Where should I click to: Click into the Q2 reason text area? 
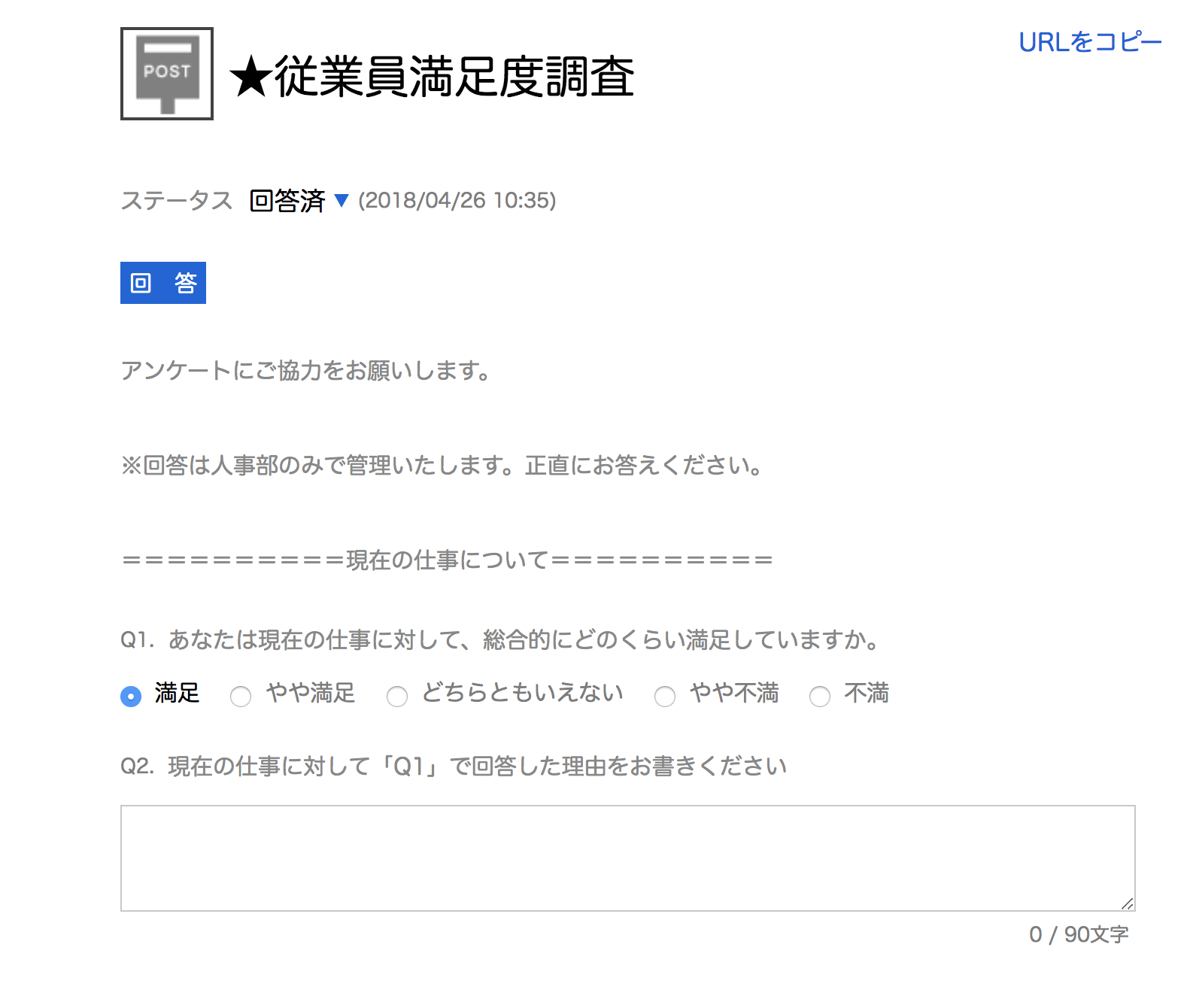pos(628,858)
